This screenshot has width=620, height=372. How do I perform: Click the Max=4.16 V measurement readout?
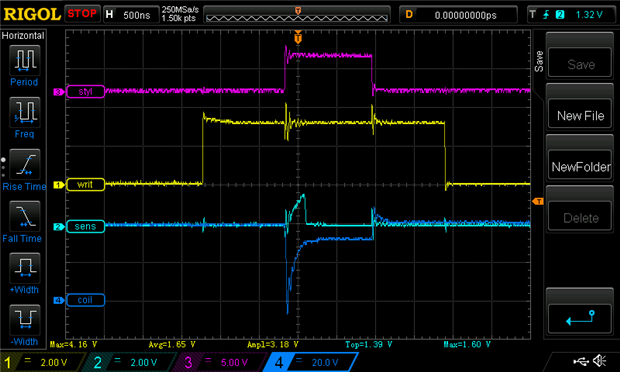[74, 344]
